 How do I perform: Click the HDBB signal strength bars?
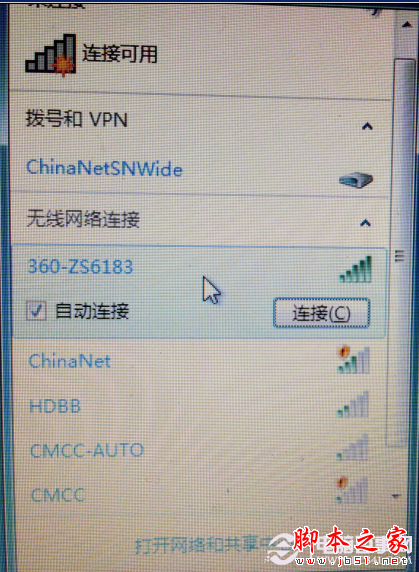coord(353,405)
